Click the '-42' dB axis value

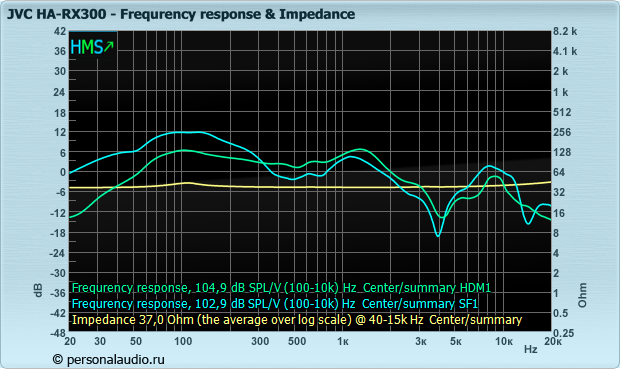pyautogui.click(x=59, y=313)
